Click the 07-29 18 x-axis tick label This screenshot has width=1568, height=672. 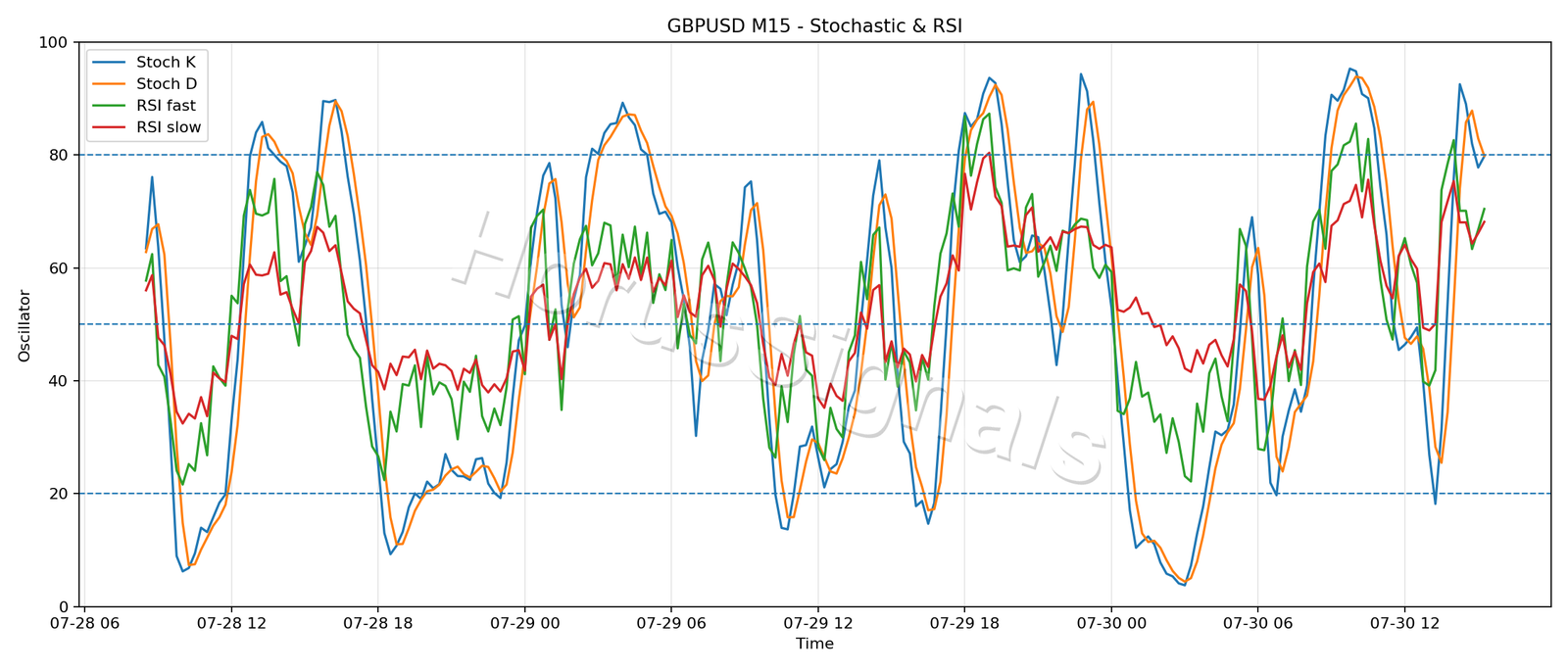(x=964, y=622)
